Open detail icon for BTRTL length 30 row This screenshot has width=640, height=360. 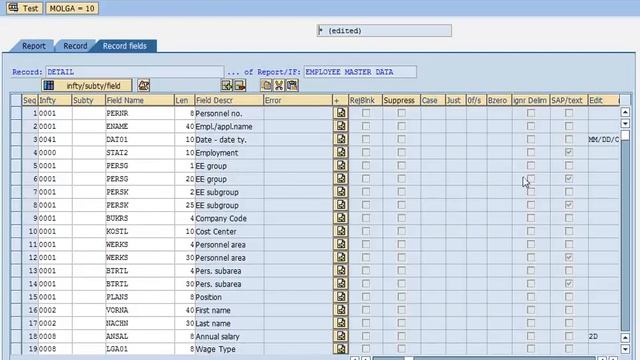340,283
